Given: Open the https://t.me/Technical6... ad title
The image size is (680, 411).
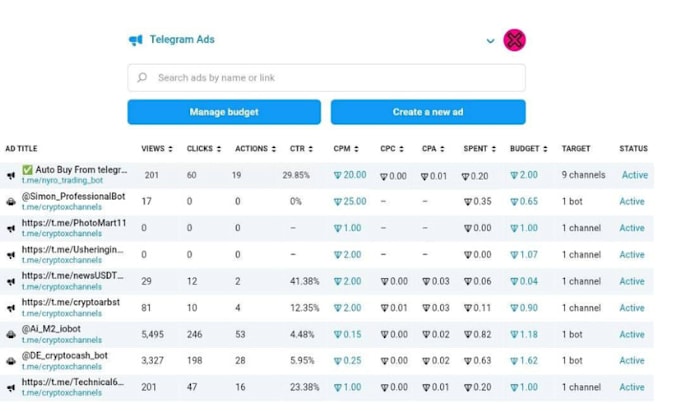Looking at the screenshot, I should click(73, 382).
